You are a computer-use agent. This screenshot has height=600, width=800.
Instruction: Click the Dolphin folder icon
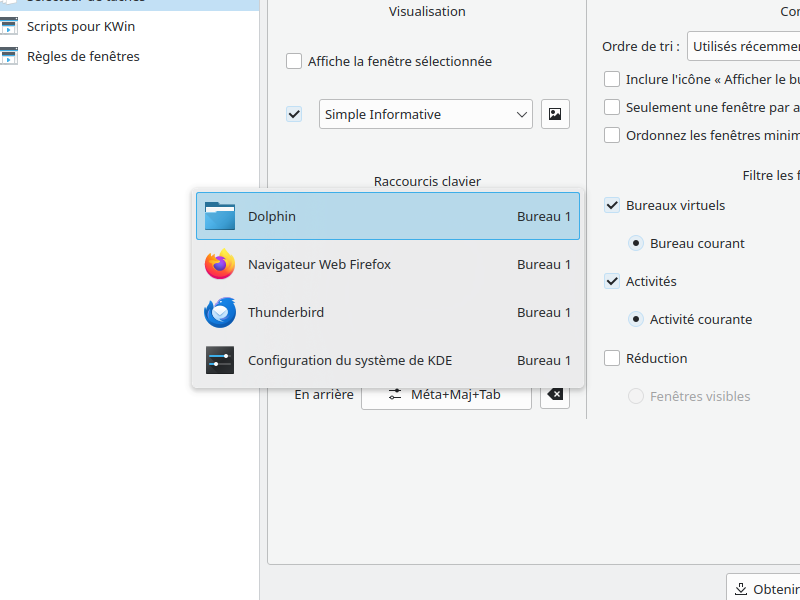(x=220, y=216)
